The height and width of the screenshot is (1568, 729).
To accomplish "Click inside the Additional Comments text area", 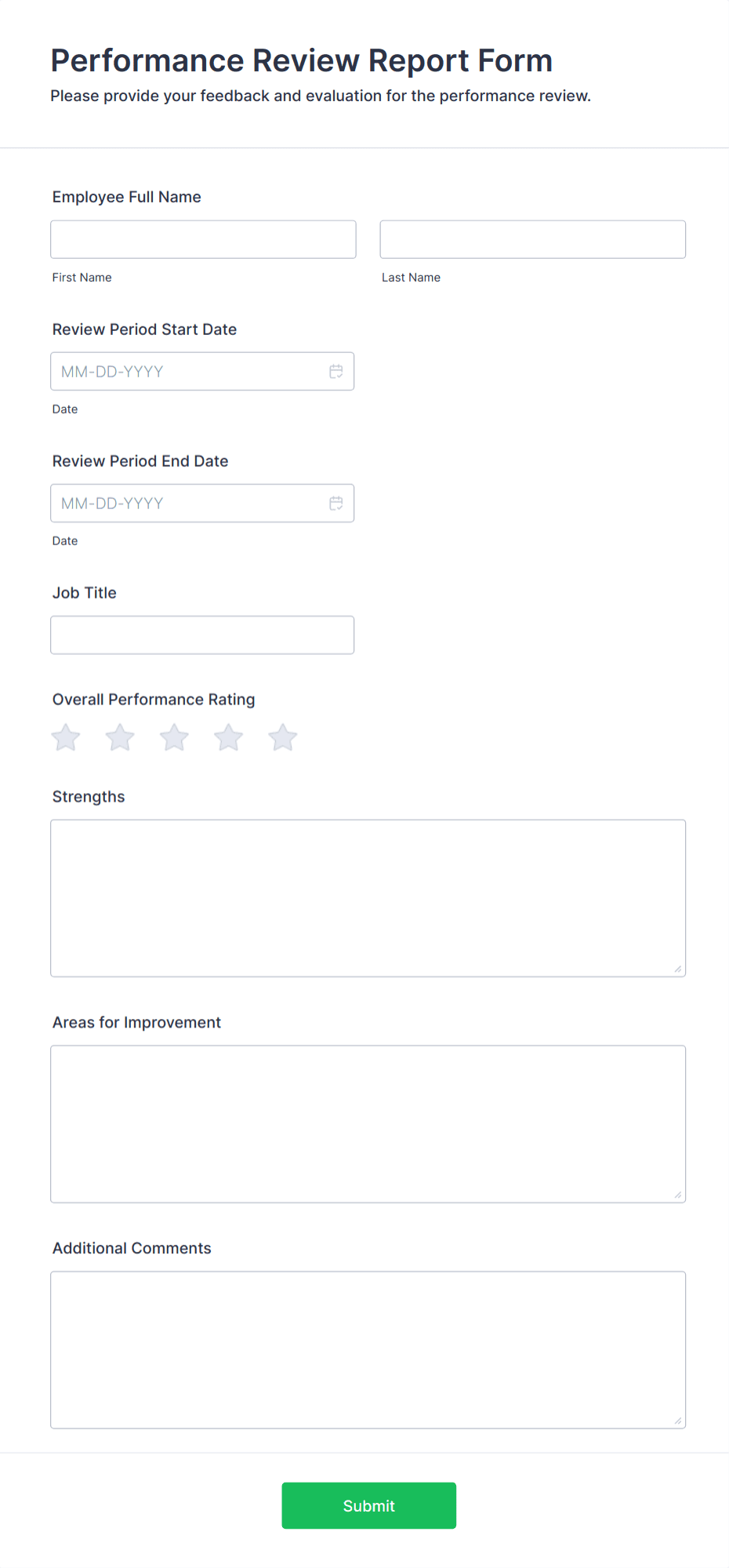I will [368, 1349].
